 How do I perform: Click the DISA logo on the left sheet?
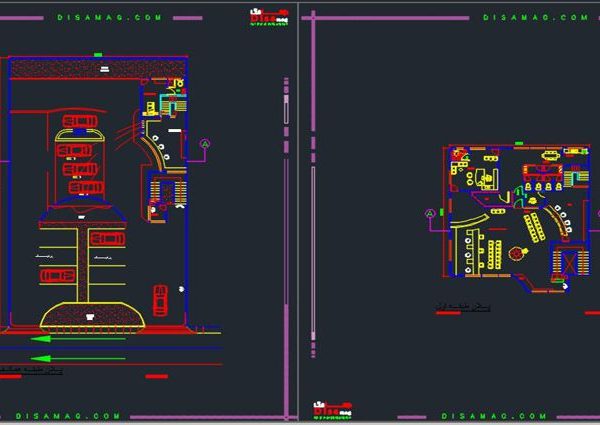click(269, 16)
